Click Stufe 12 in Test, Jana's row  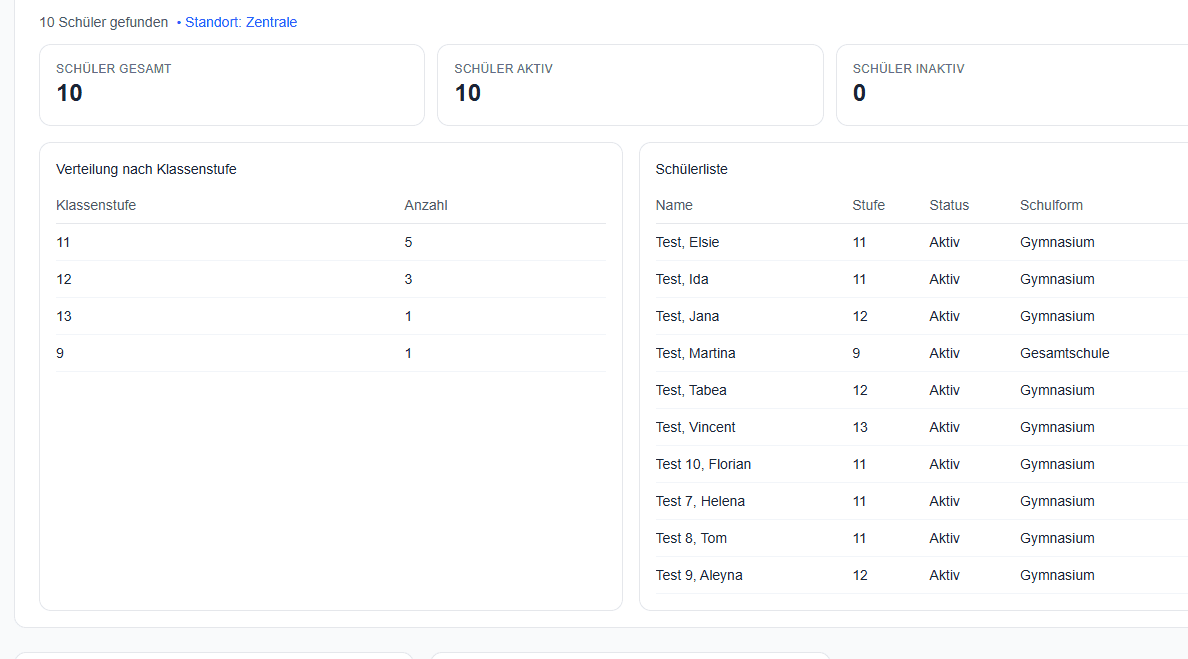860,317
